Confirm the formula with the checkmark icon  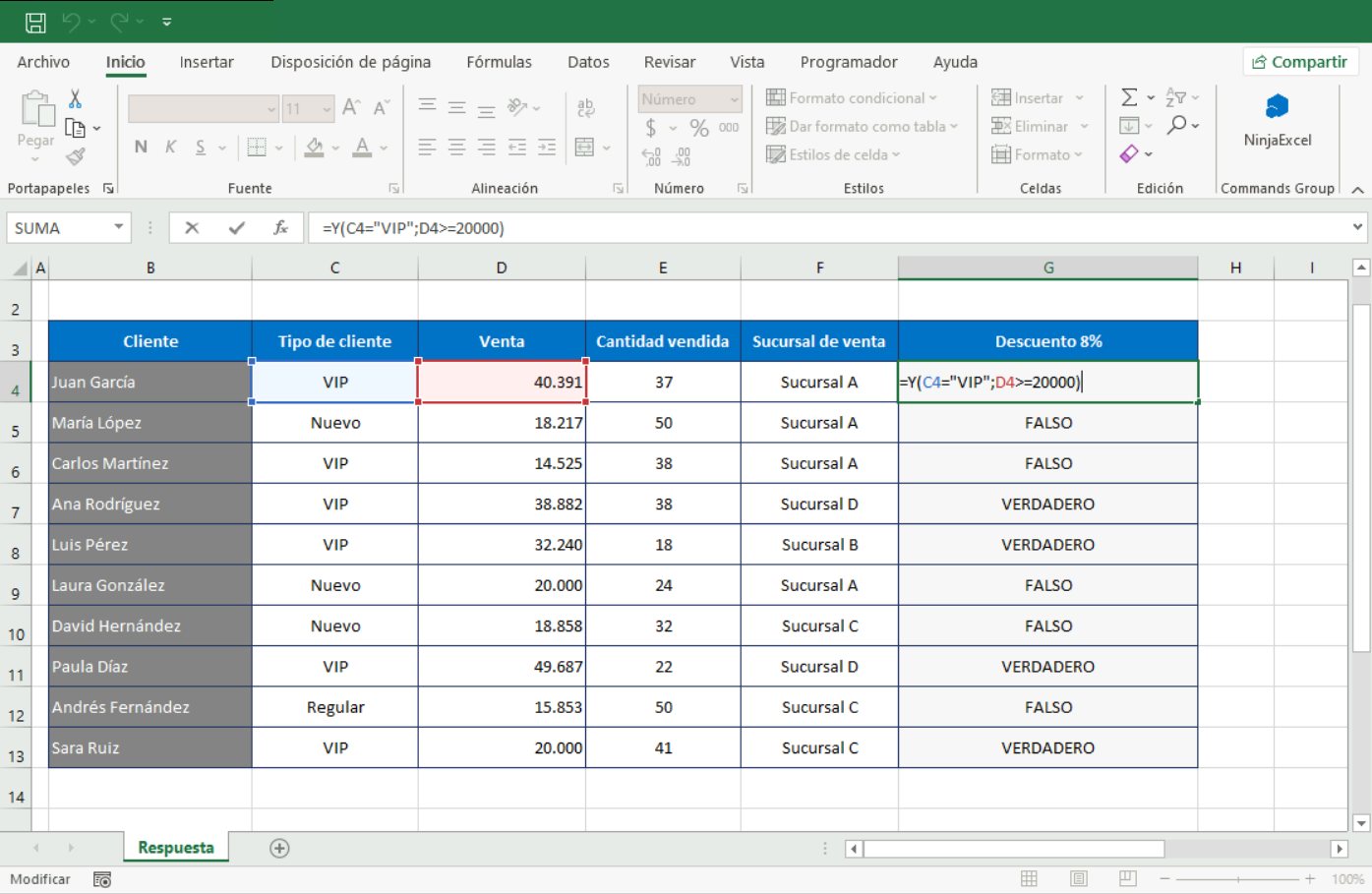(236, 228)
